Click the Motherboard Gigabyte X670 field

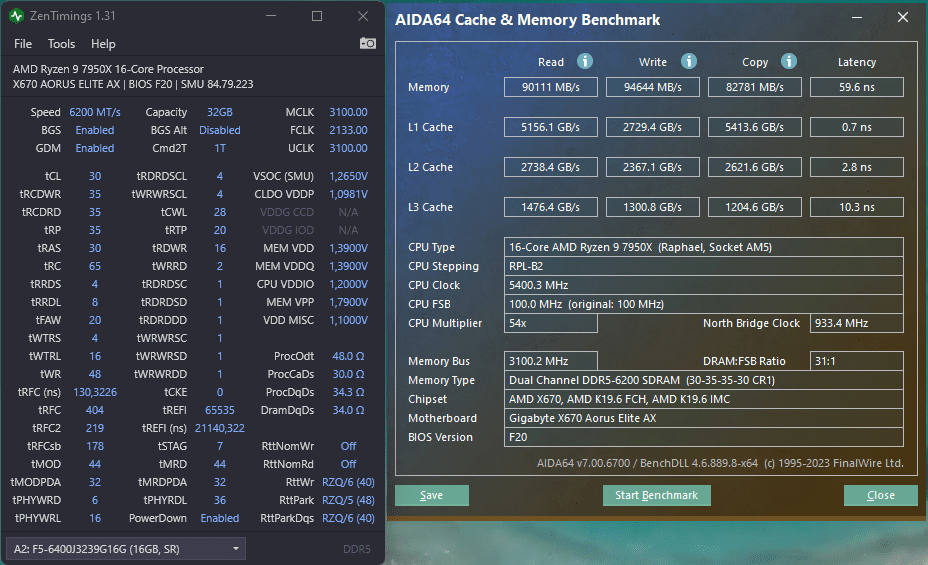704,418
